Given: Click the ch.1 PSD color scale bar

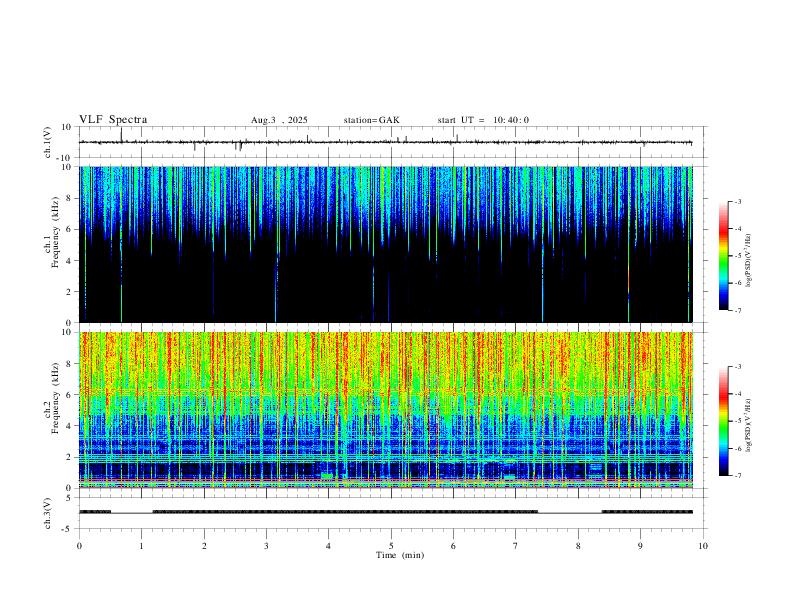Looking at the screenshot, I should click(723, 255).
